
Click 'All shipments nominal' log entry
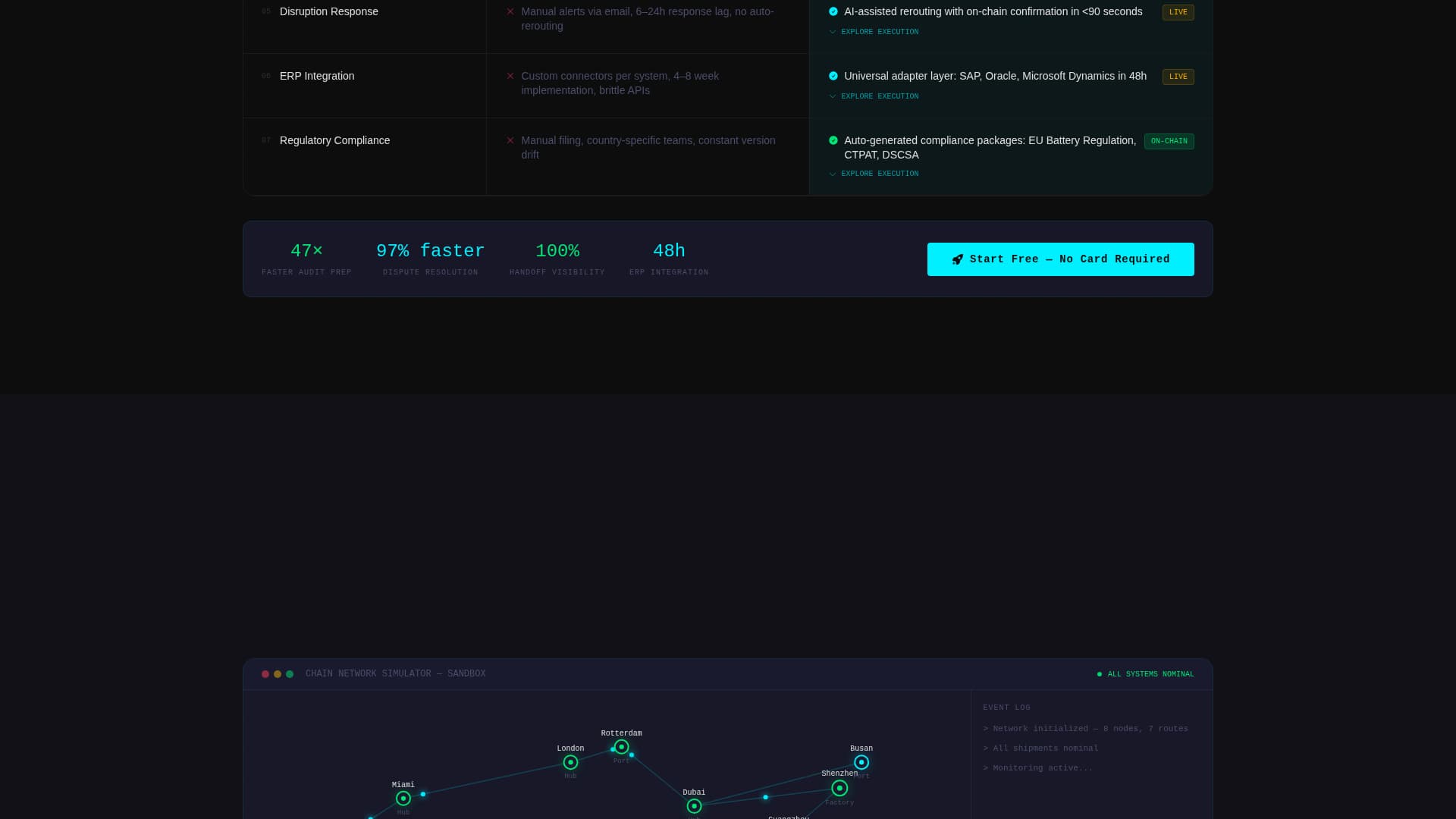coord(1041,748)
